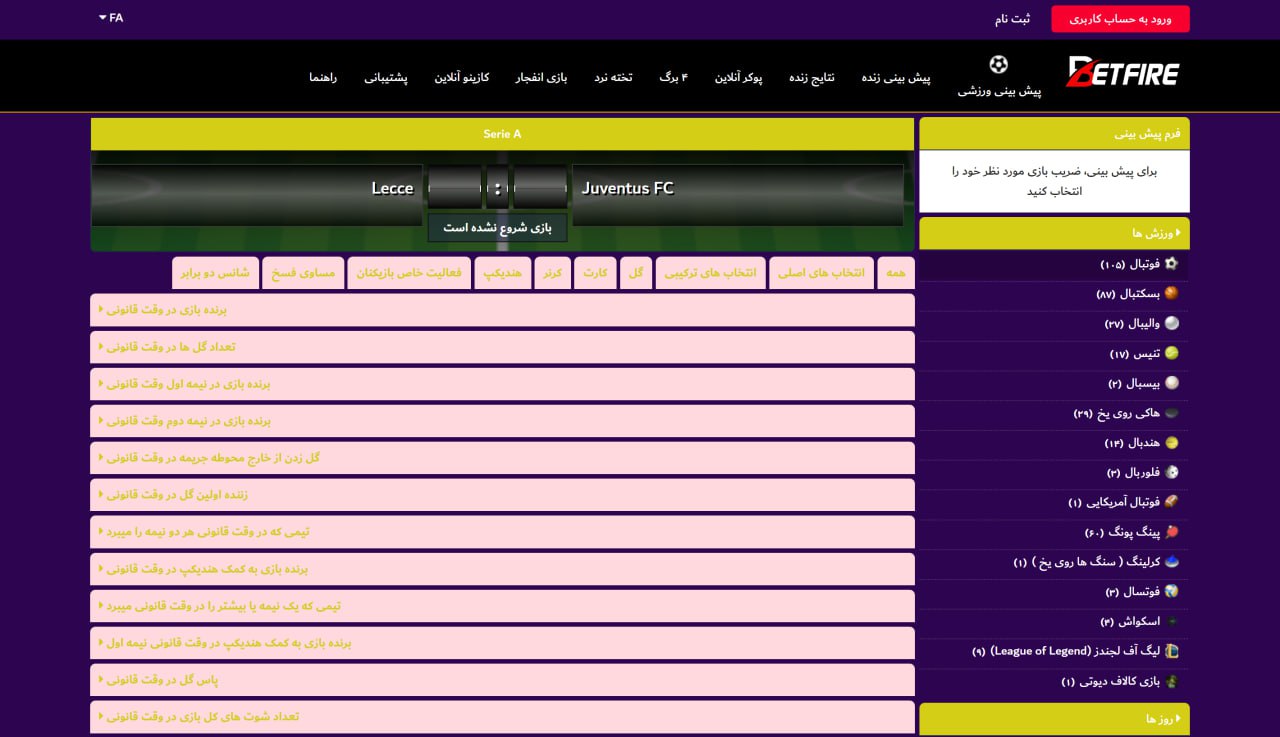This screenshot has height=737, width=1280.
Task: Click the BETFIRE logo
Action: coord(1122,73)
